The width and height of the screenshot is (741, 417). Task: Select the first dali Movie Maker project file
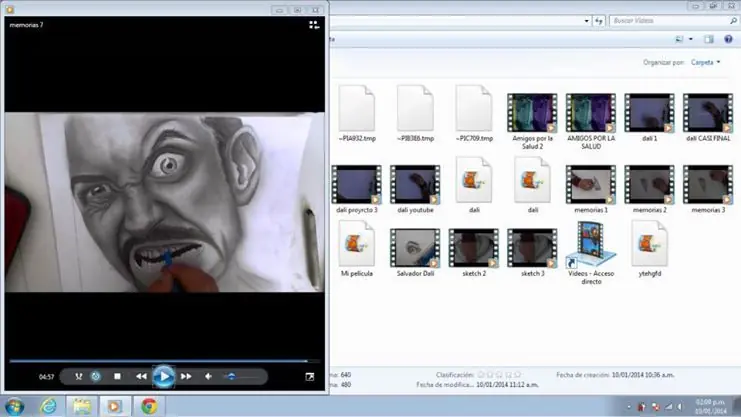click(474, 185)
